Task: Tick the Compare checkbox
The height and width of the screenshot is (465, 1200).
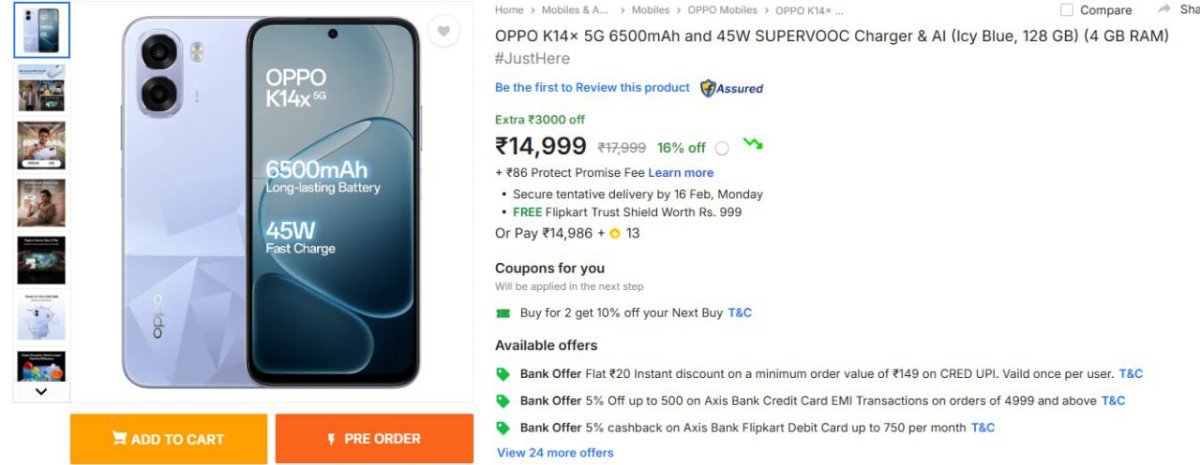Action: tap(1066, 10)
